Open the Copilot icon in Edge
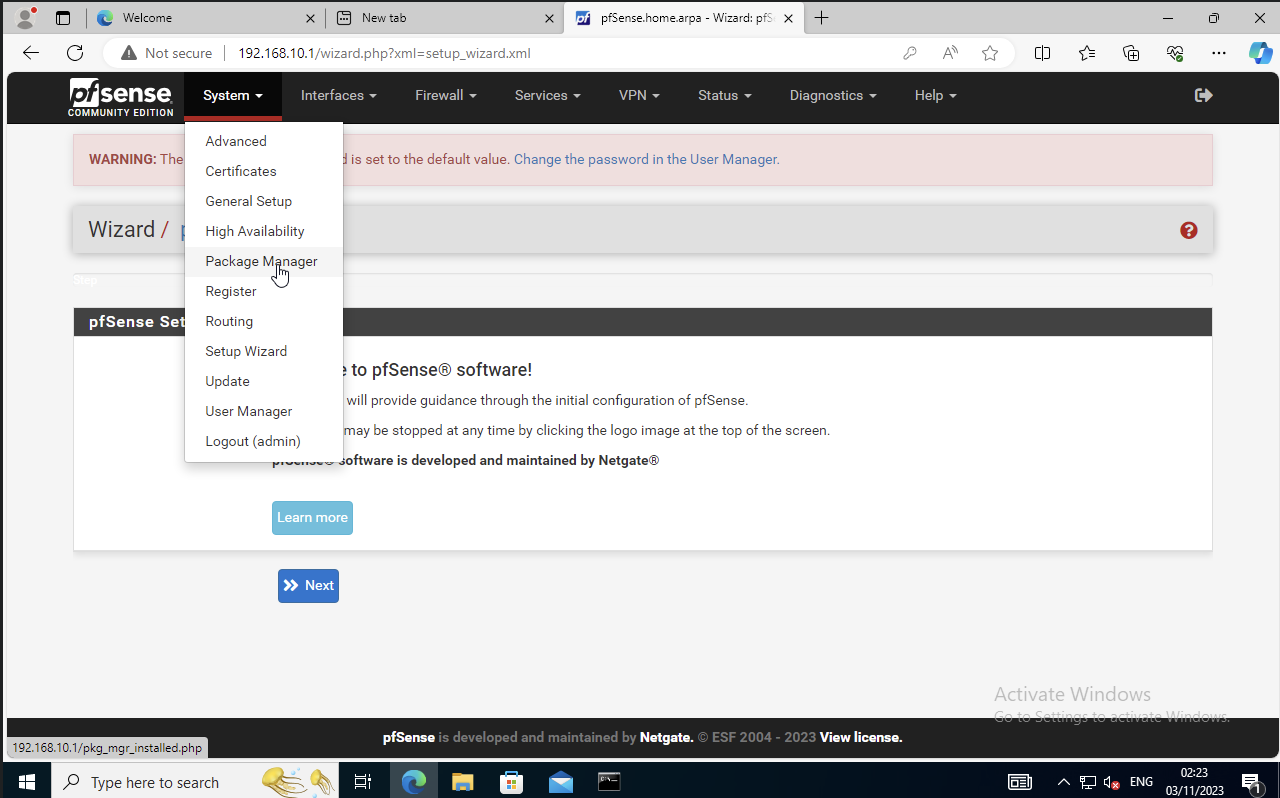The image size is (1280, 798). tap(1260, 53)
